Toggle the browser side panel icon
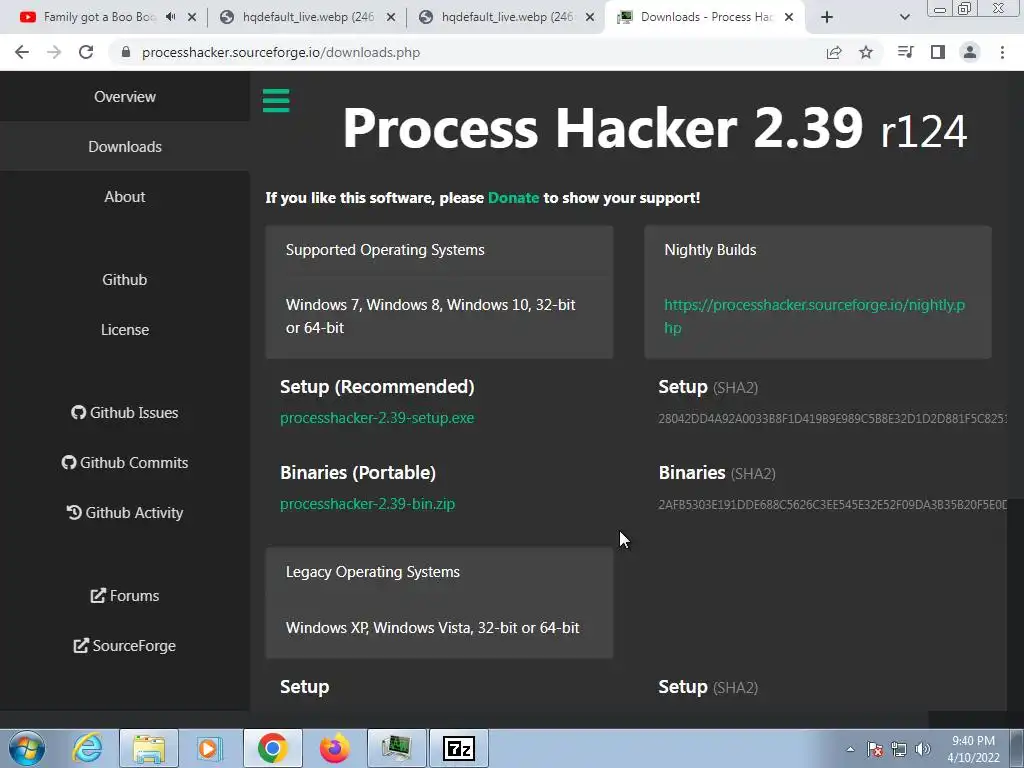This screenshot has width=1024, height=768. (938, 52)
